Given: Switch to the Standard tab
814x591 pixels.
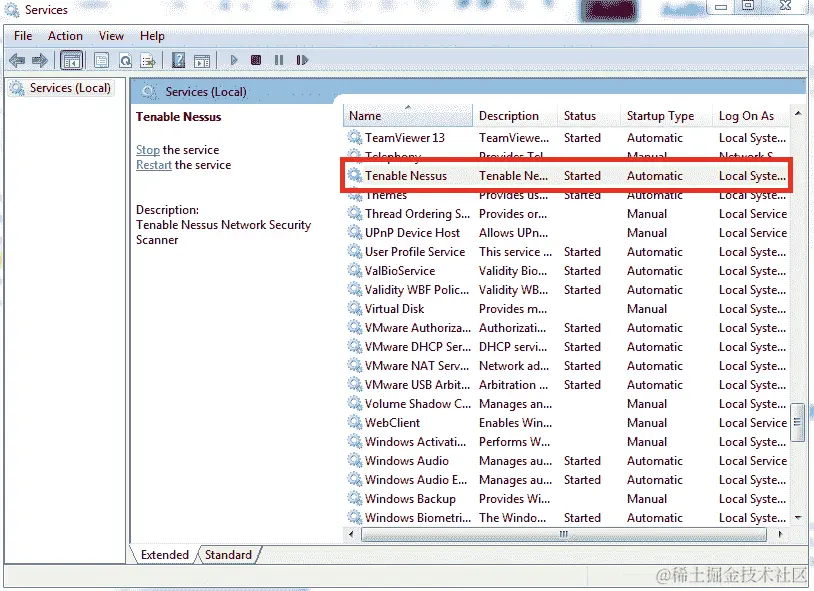Looking at the screenshot, I should pos(228,555).
